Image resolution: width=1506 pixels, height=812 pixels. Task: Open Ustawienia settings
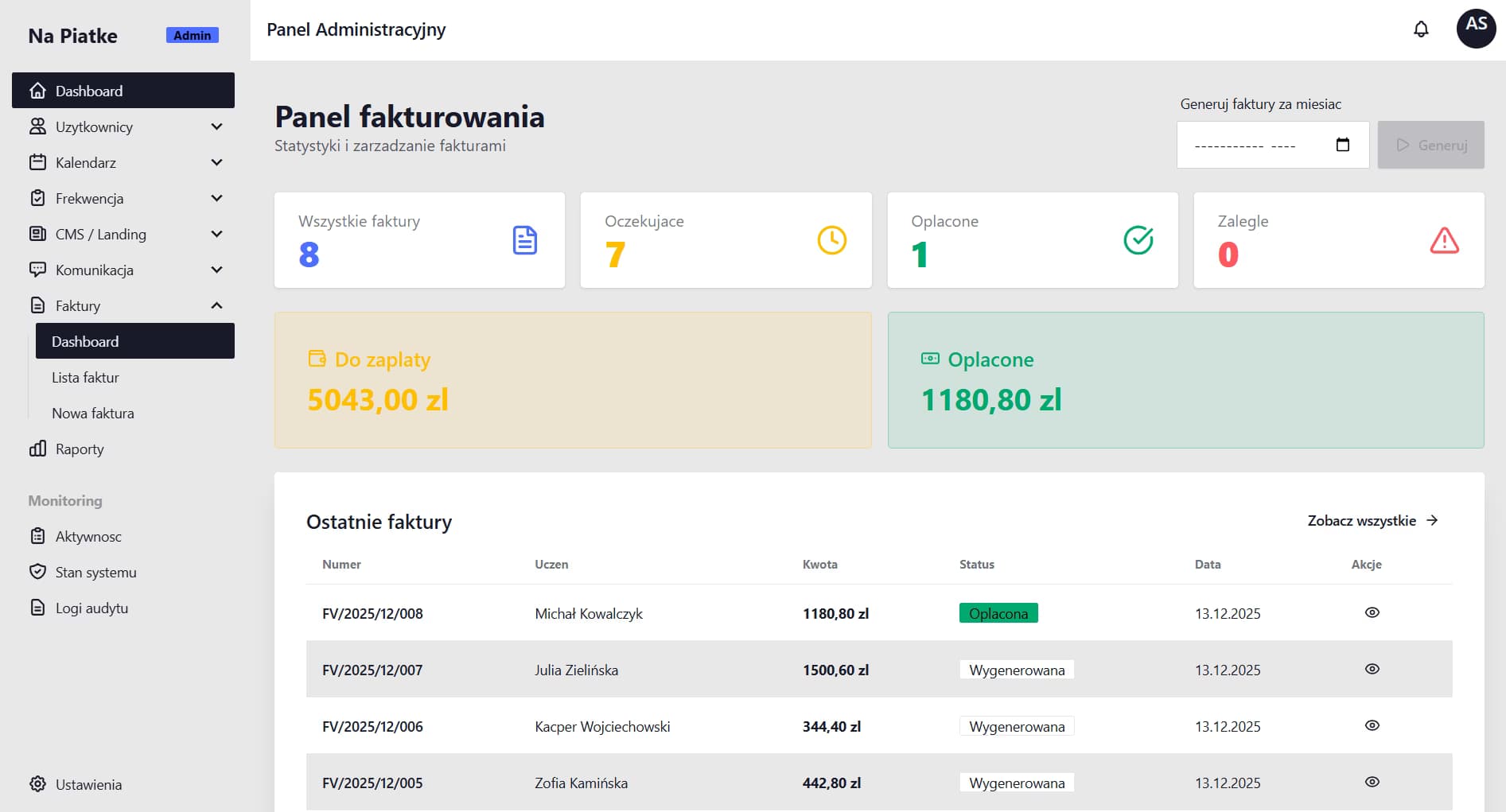click(123, 784)
